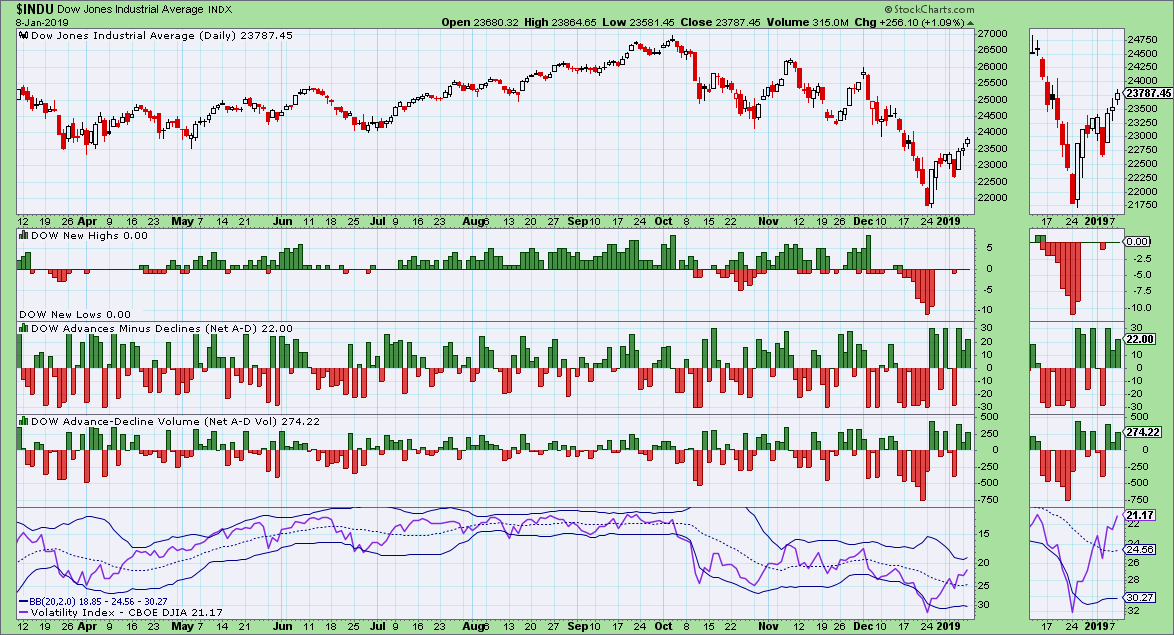This screenshot has width=1174, height=635.
Task: Click the Dow Jones Industrial Average INDX title
Action: [145, 10]
